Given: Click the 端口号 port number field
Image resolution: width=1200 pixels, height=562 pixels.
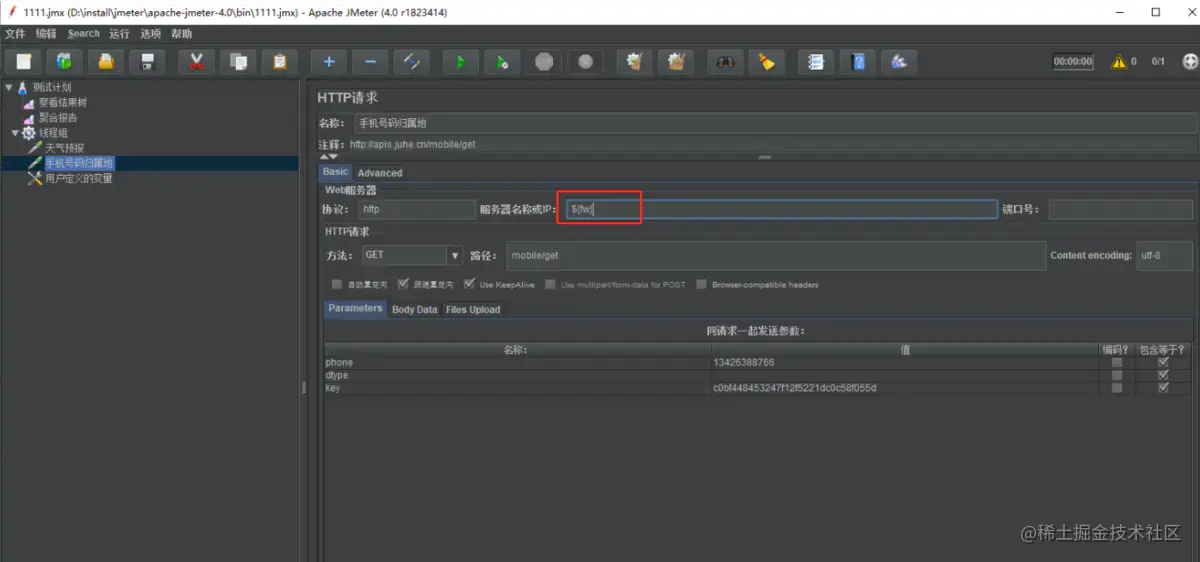Looking at the screenshot, I should pos(1120,210).
